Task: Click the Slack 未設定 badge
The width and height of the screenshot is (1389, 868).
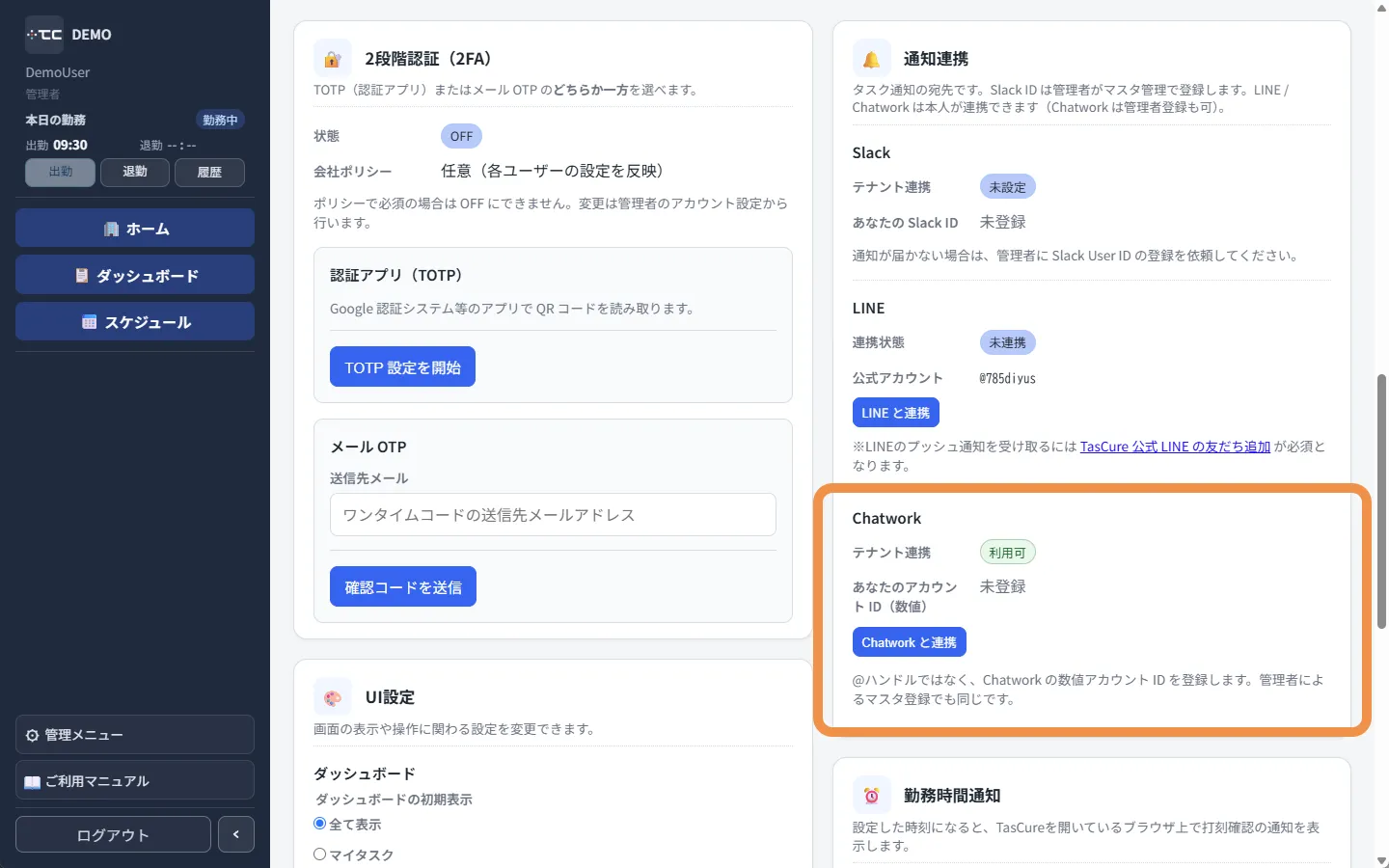Action: tap(1007, 187)
